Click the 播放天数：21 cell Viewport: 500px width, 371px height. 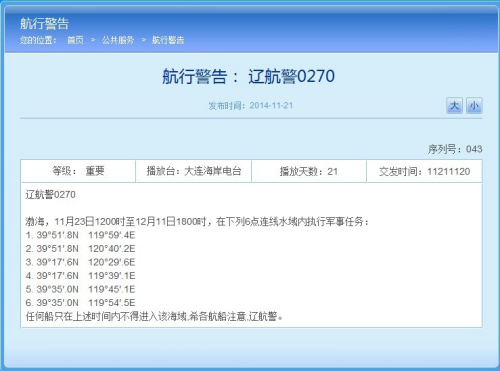click(x=309, y=171)
